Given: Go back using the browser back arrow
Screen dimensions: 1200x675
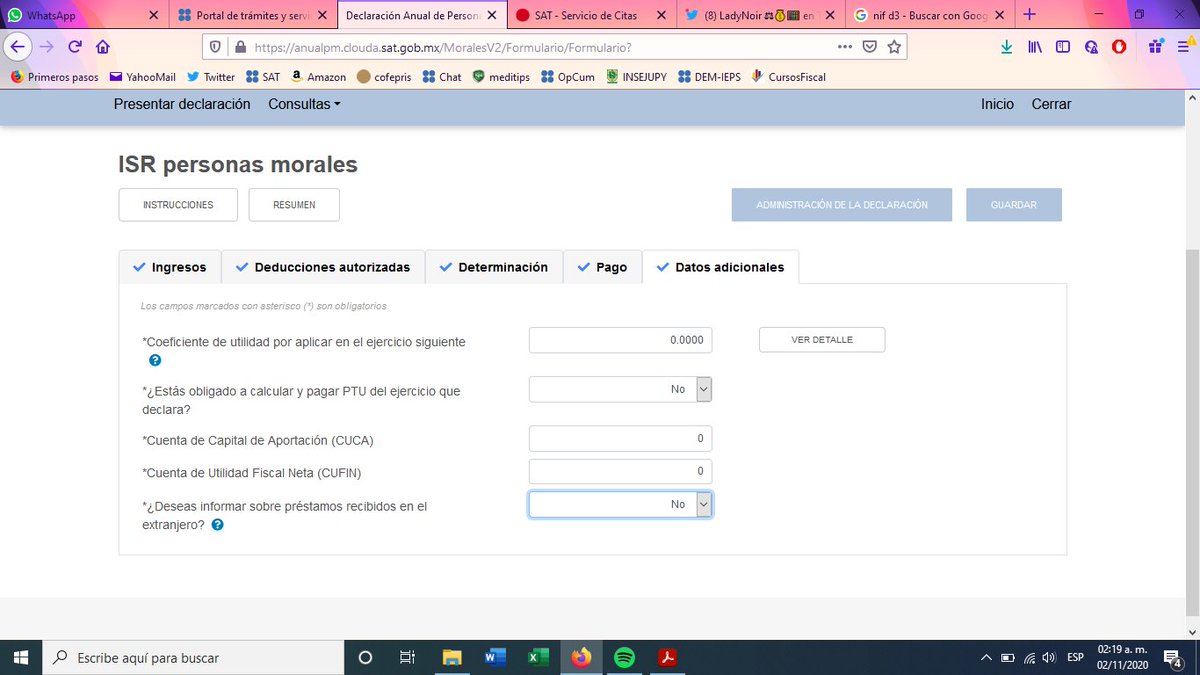Looking at the screenshot, I should point(17,47).
